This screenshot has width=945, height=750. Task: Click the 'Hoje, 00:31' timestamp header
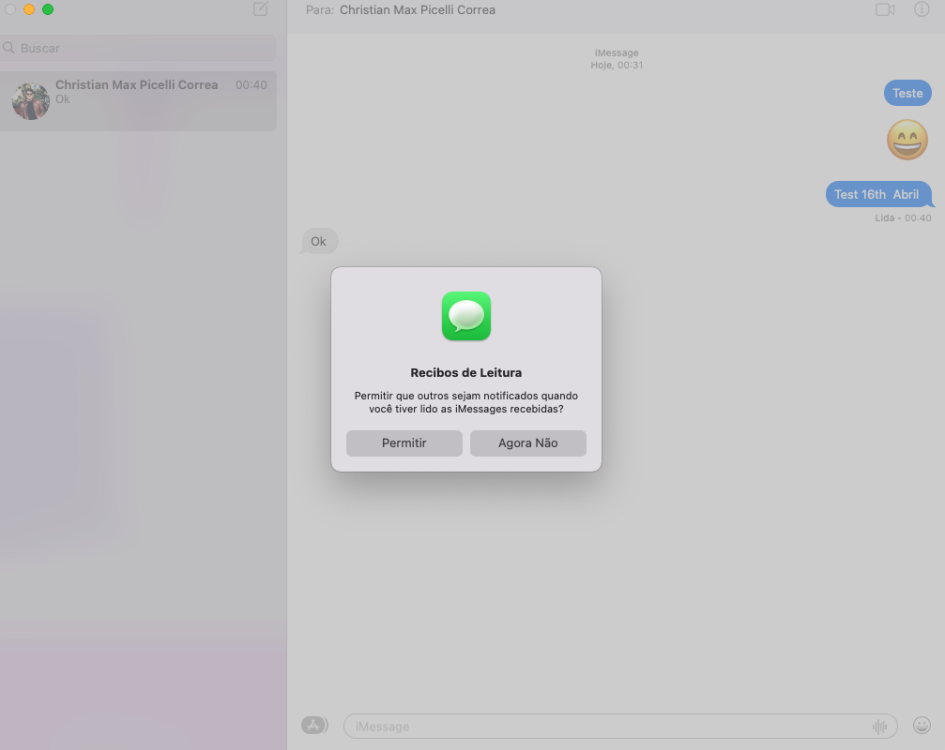point(617,65)
